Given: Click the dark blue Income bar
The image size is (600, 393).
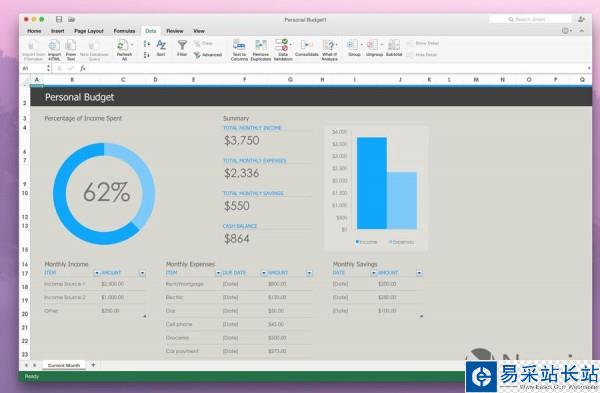Looking at the screenshot, I should click(x=372, y=183).
